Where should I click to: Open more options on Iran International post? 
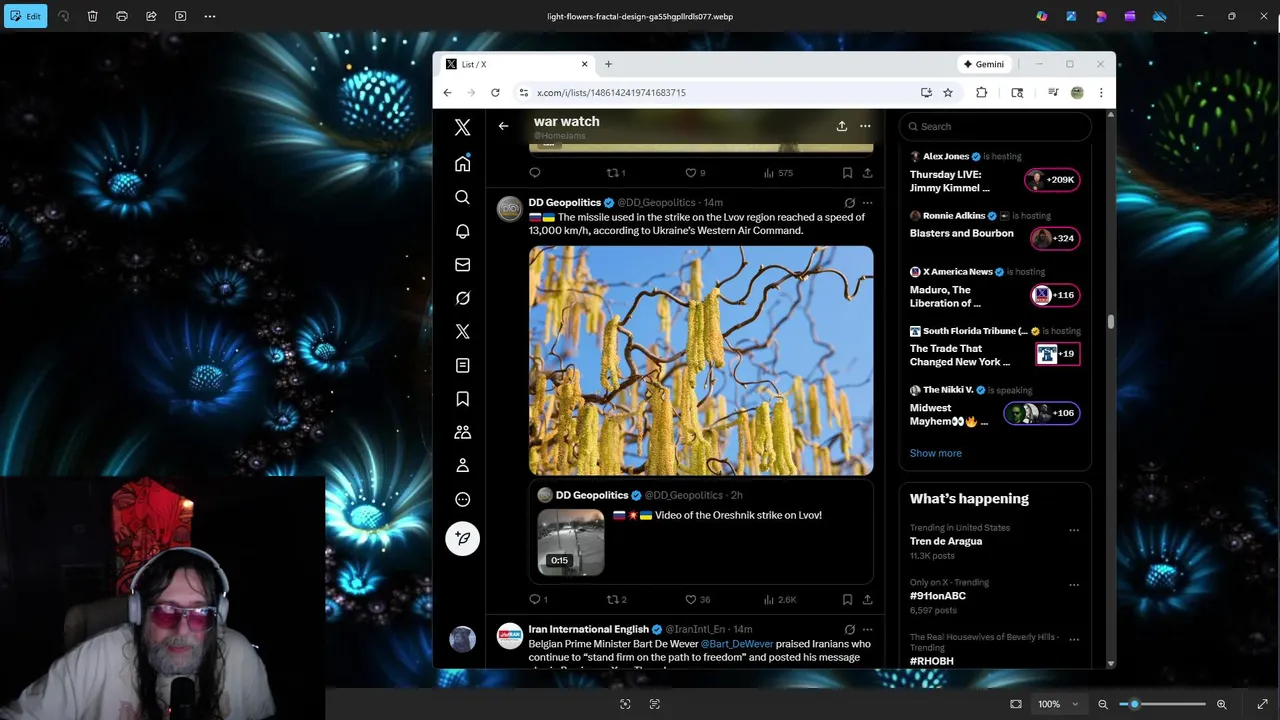(867, 629)
